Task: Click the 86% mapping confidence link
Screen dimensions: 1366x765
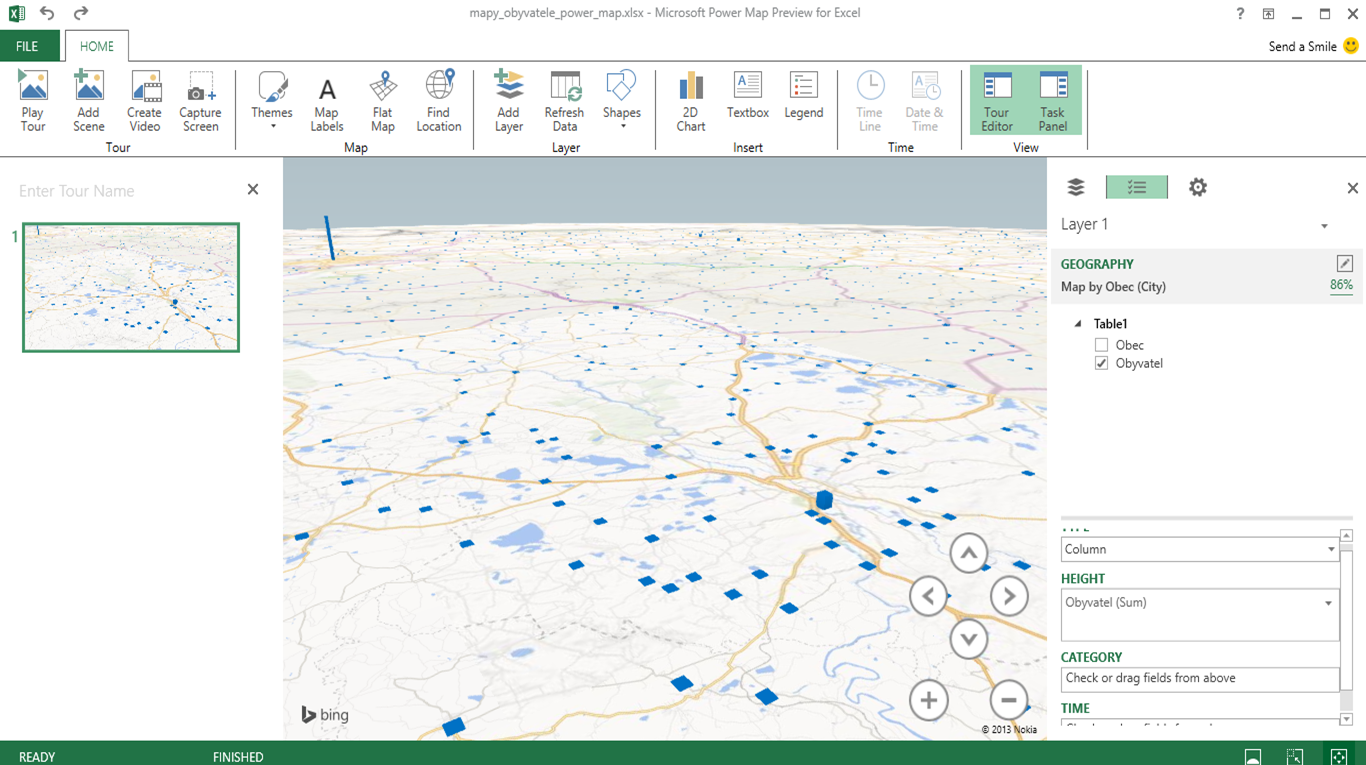Action: pos(1341,286)
